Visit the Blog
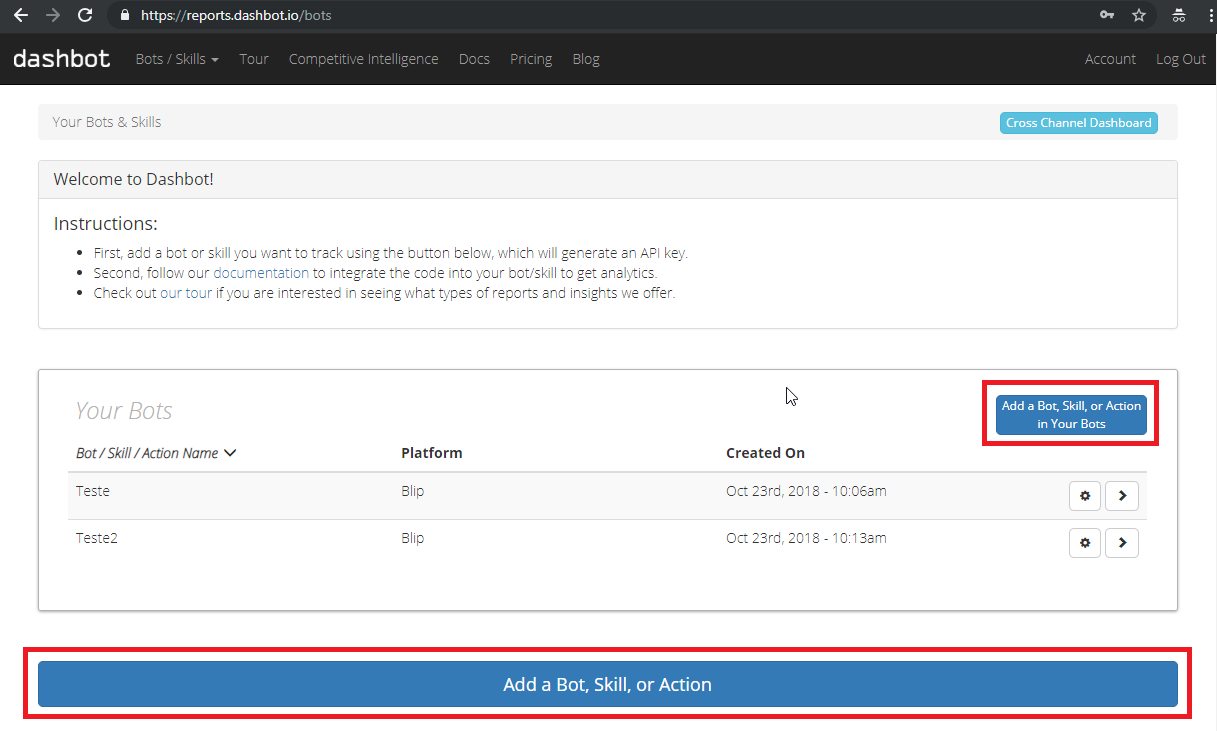The width and height of the screenshot is (1217, 731). click(x=586, y=59)
